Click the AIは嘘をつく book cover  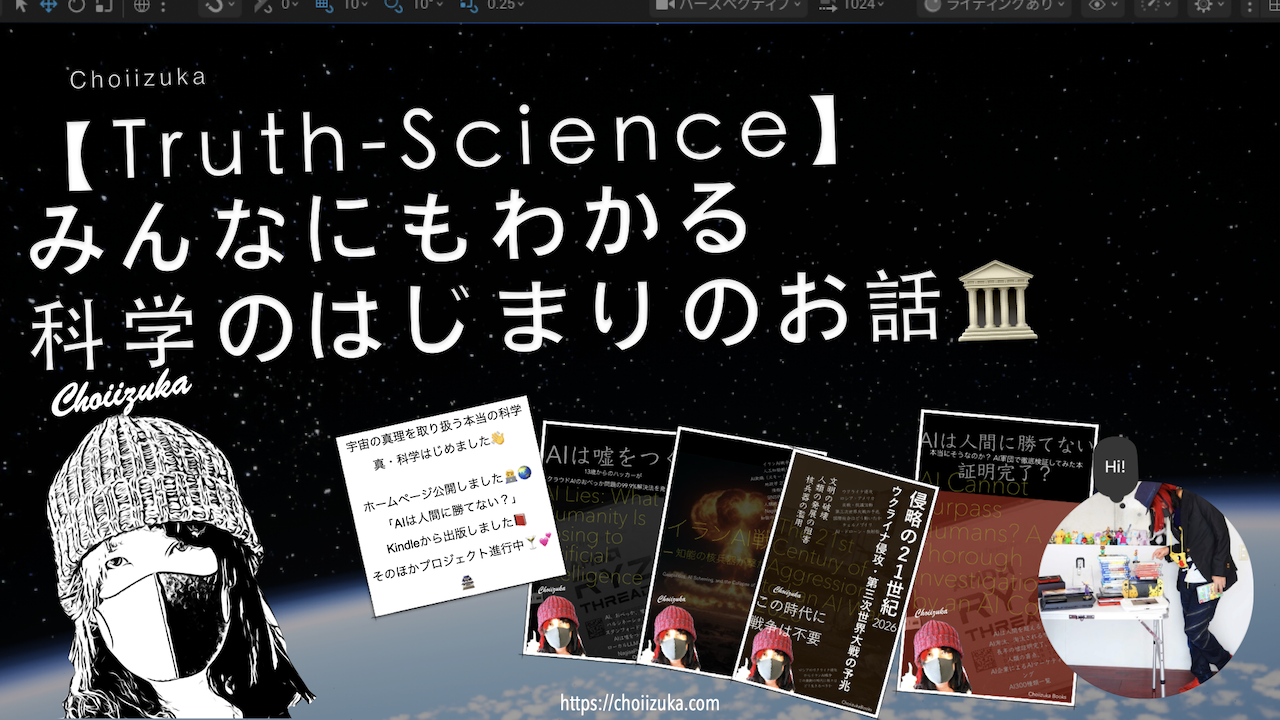(592, 543)
